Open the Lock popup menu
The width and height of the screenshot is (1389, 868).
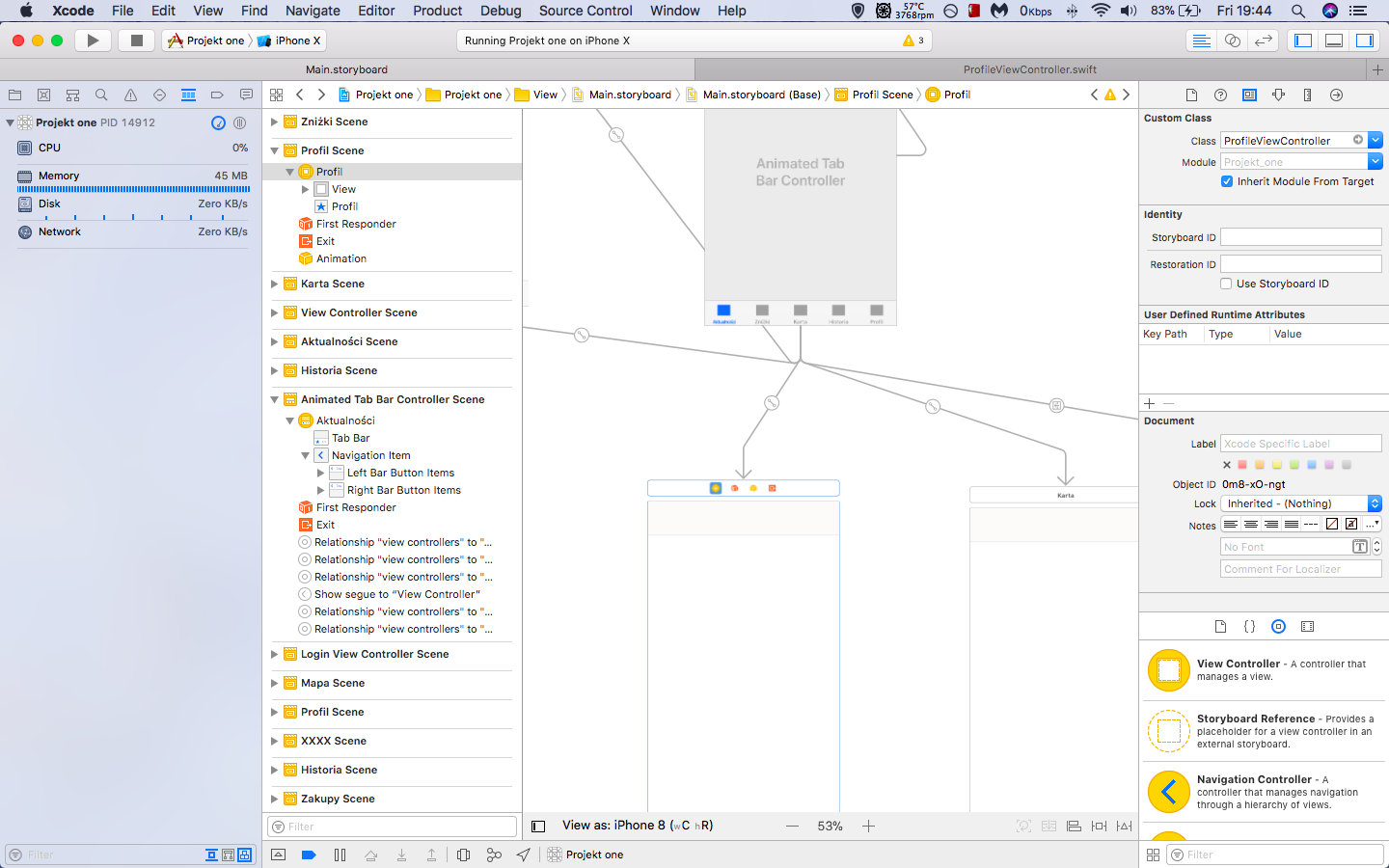point(1301,503)
